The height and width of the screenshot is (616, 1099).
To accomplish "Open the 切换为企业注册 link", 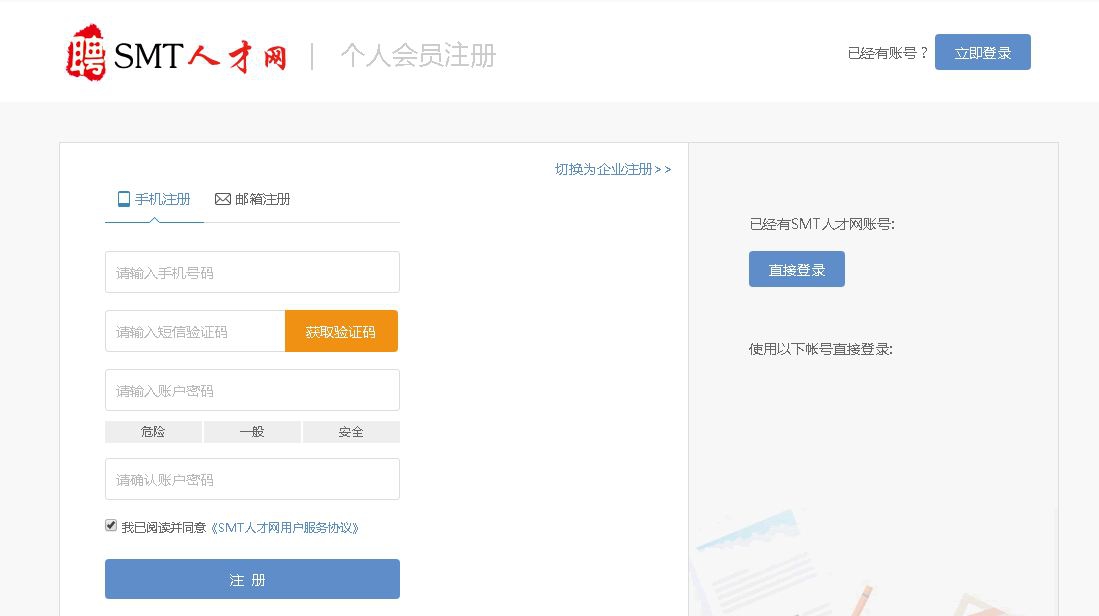I will click(x=612, y=169).
